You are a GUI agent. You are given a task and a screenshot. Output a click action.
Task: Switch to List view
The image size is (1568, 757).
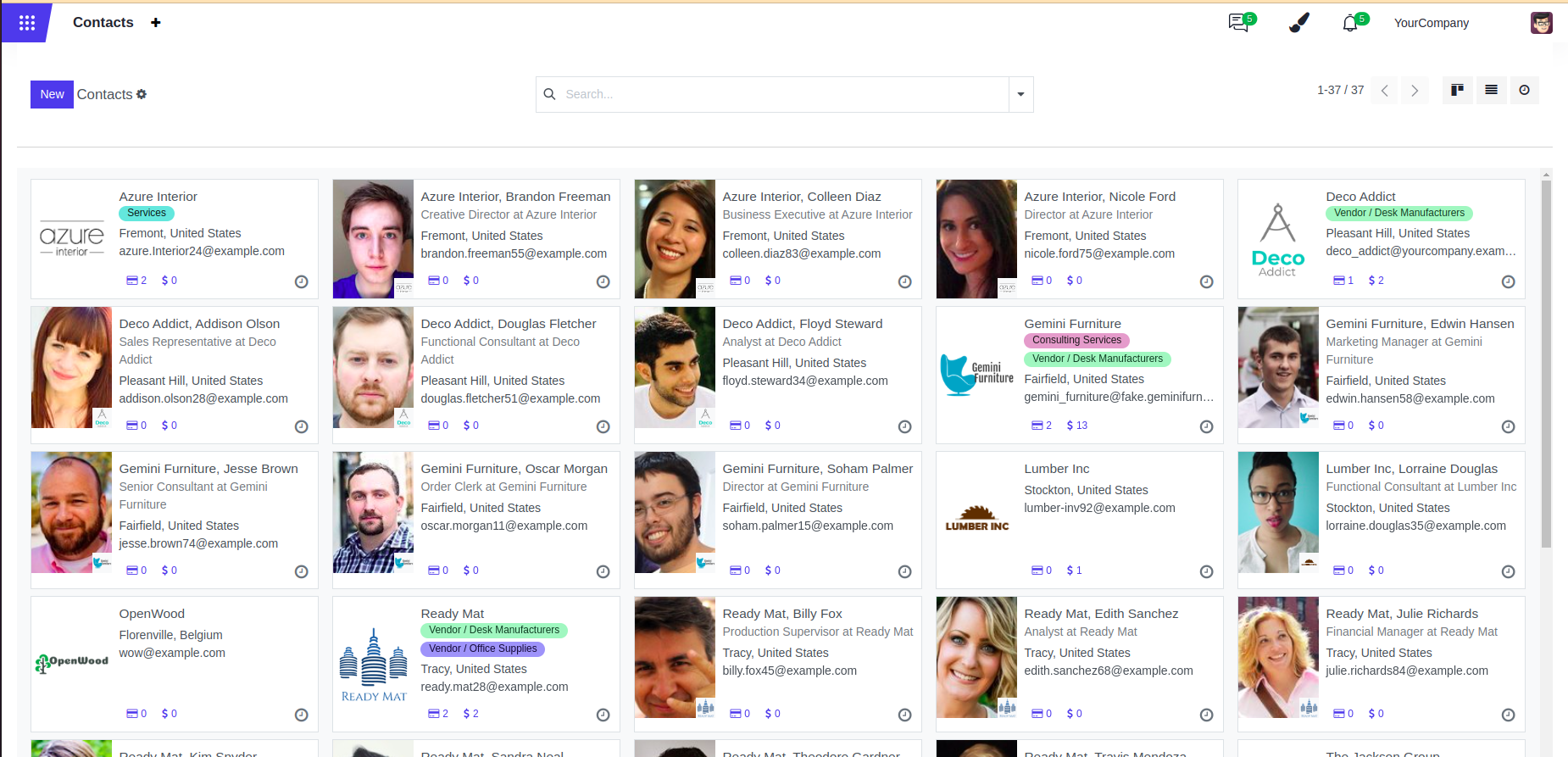coord(1491,90)
